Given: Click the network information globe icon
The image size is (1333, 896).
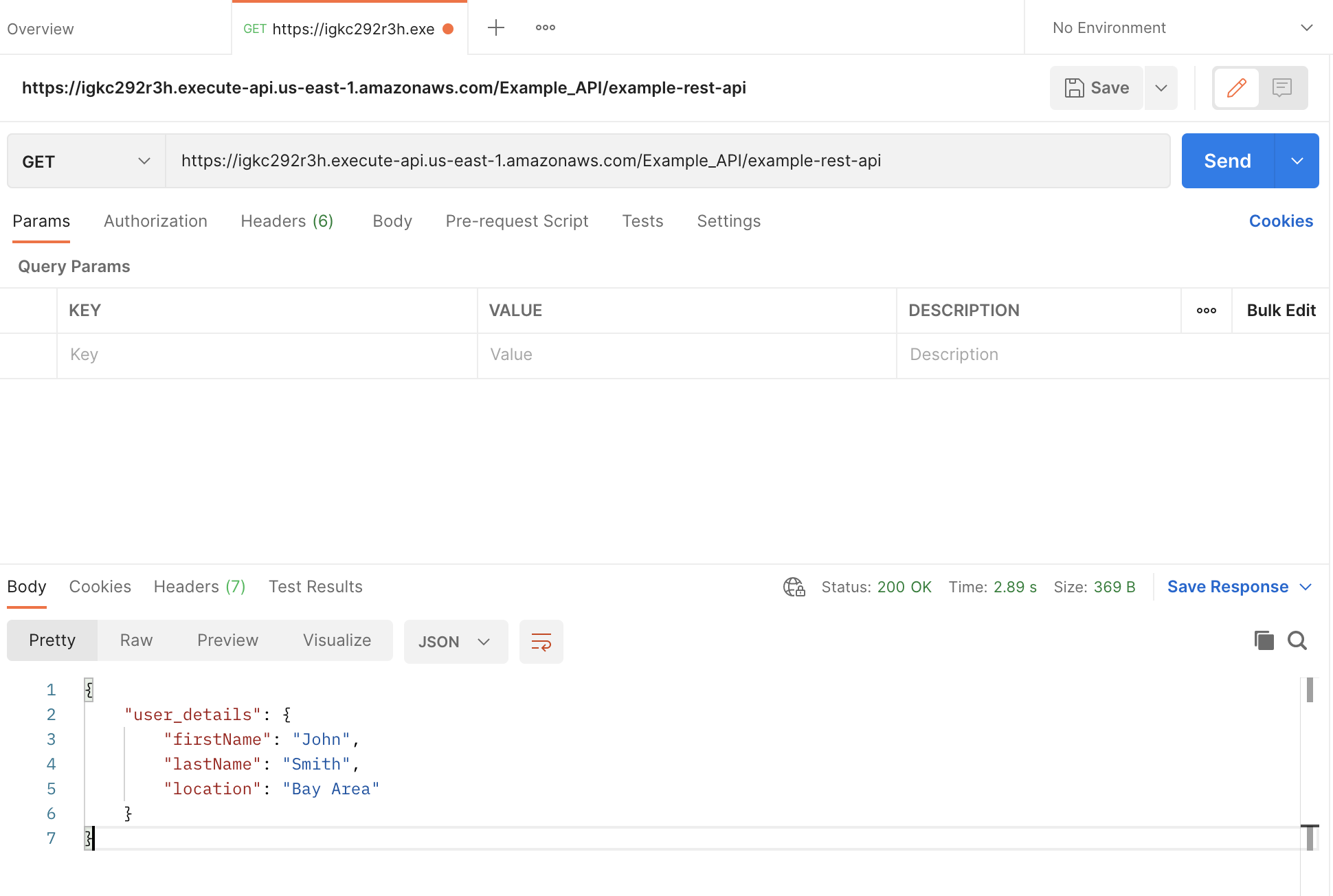Looking at the screenshot, I should (x=794, y=587).
